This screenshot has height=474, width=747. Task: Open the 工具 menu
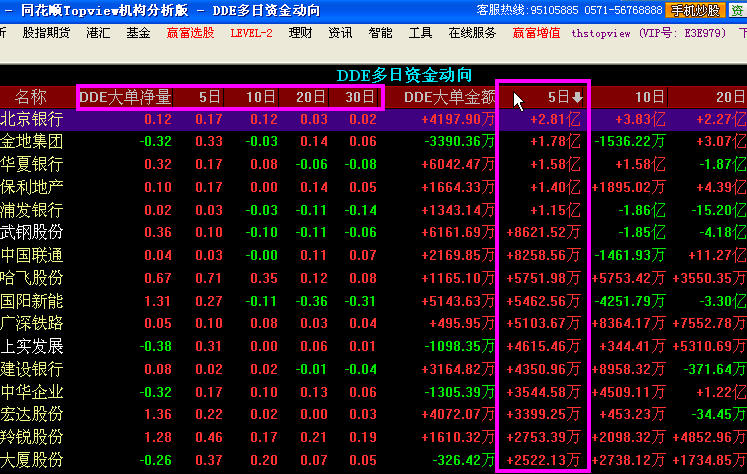[x=421, y=33]
